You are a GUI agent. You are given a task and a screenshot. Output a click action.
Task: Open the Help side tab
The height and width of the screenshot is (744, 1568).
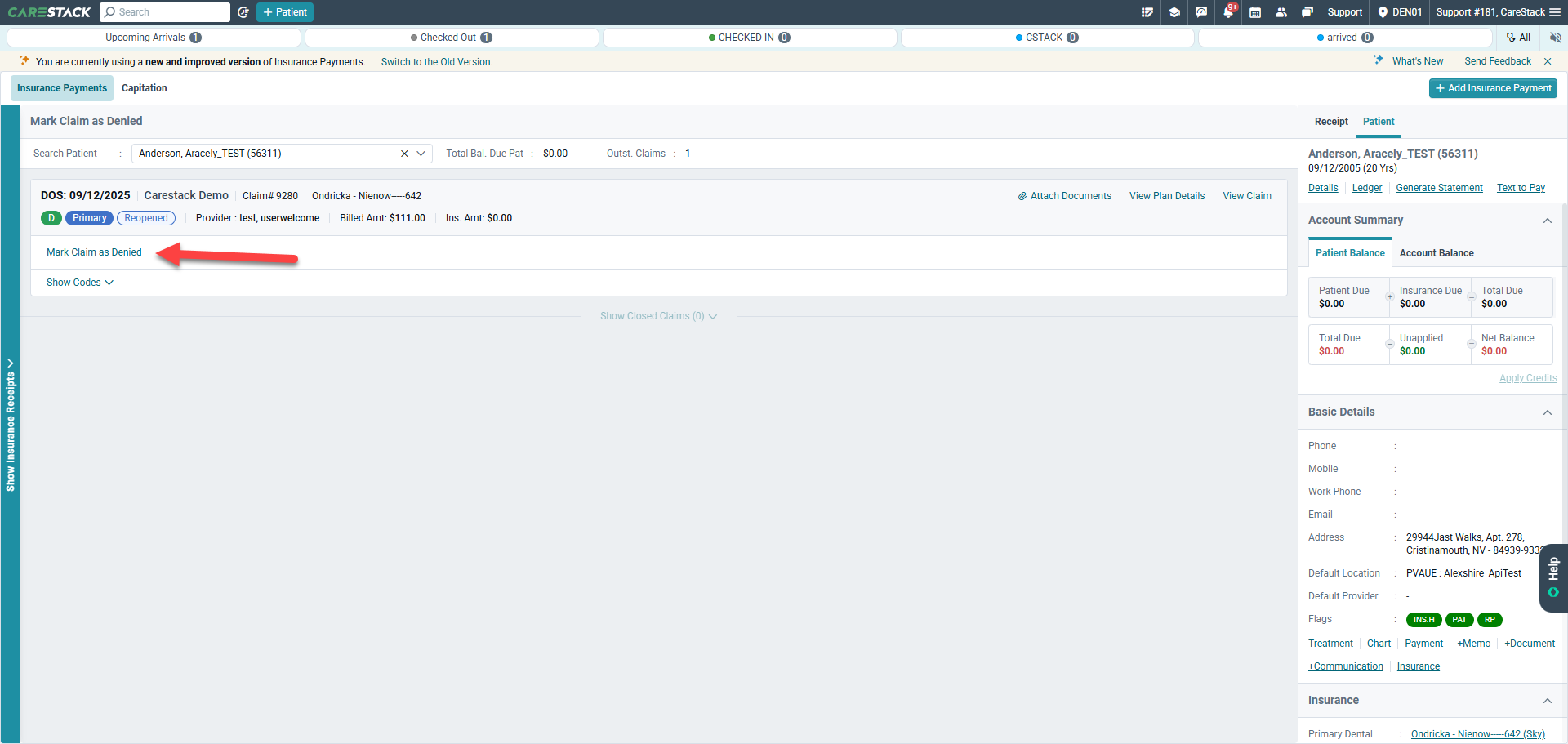point(1553,577)
